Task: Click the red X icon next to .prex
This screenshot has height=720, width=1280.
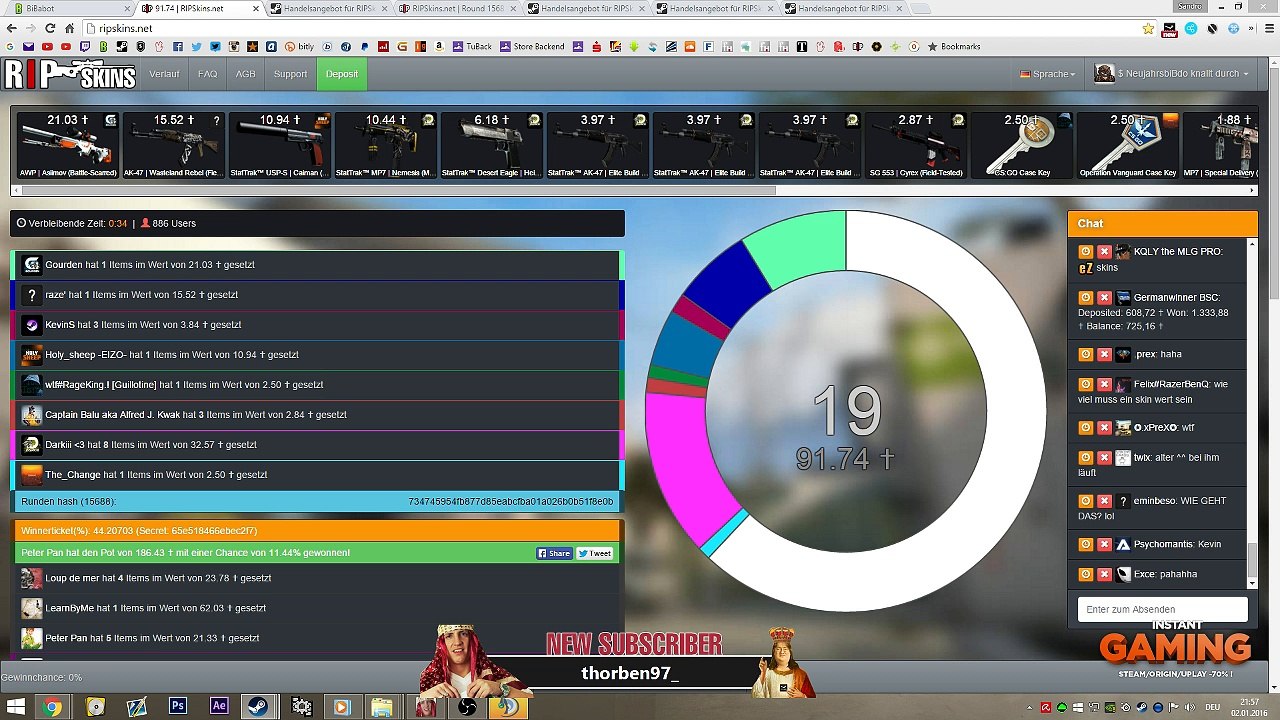Action: tap(1104, 354)
